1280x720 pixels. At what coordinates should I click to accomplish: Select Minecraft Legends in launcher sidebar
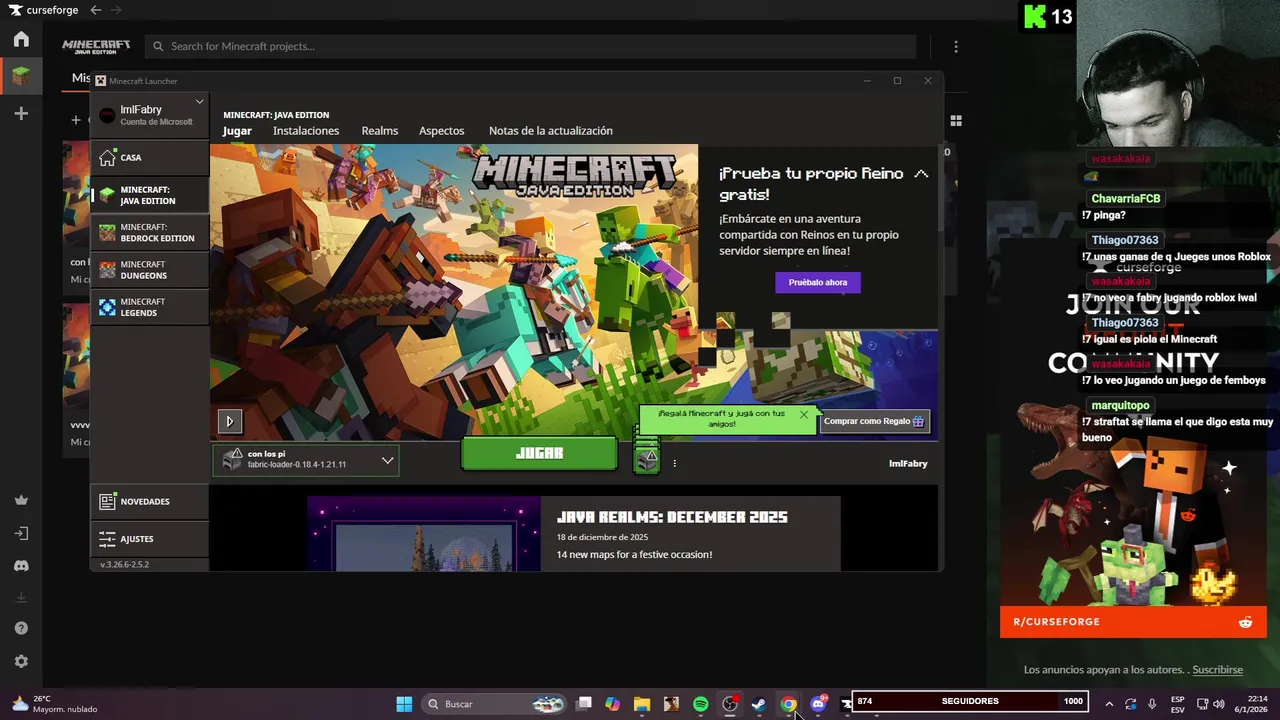[150, 307]
